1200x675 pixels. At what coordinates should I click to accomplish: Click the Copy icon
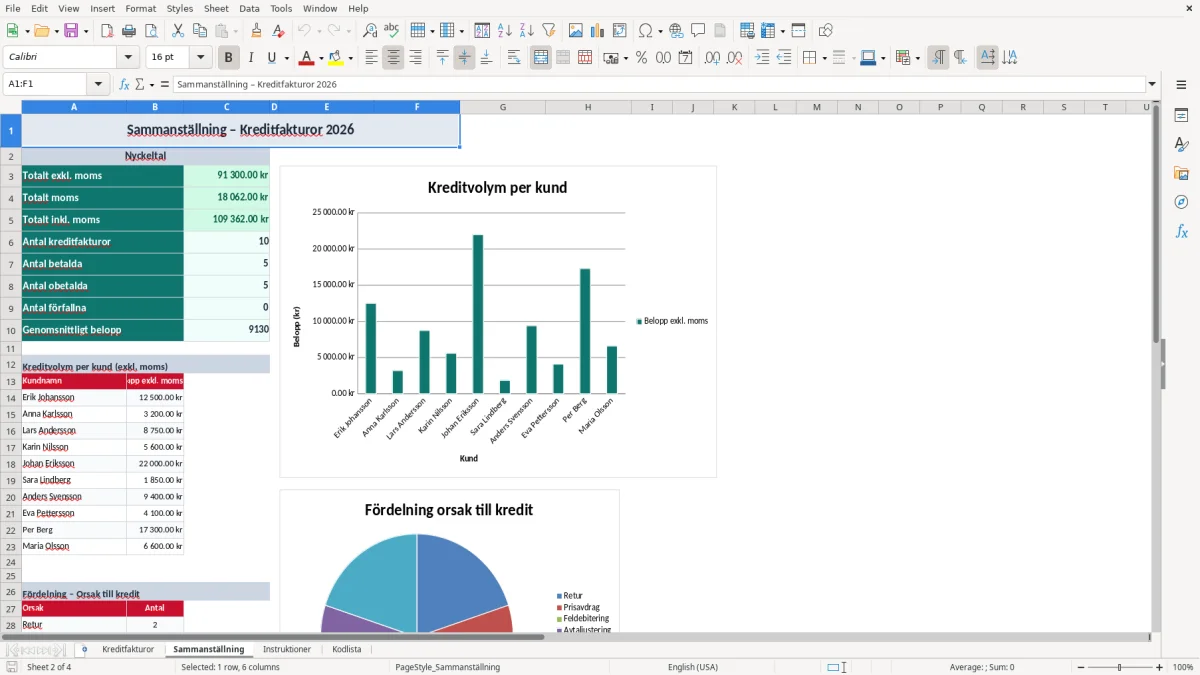tap(200, 31)
